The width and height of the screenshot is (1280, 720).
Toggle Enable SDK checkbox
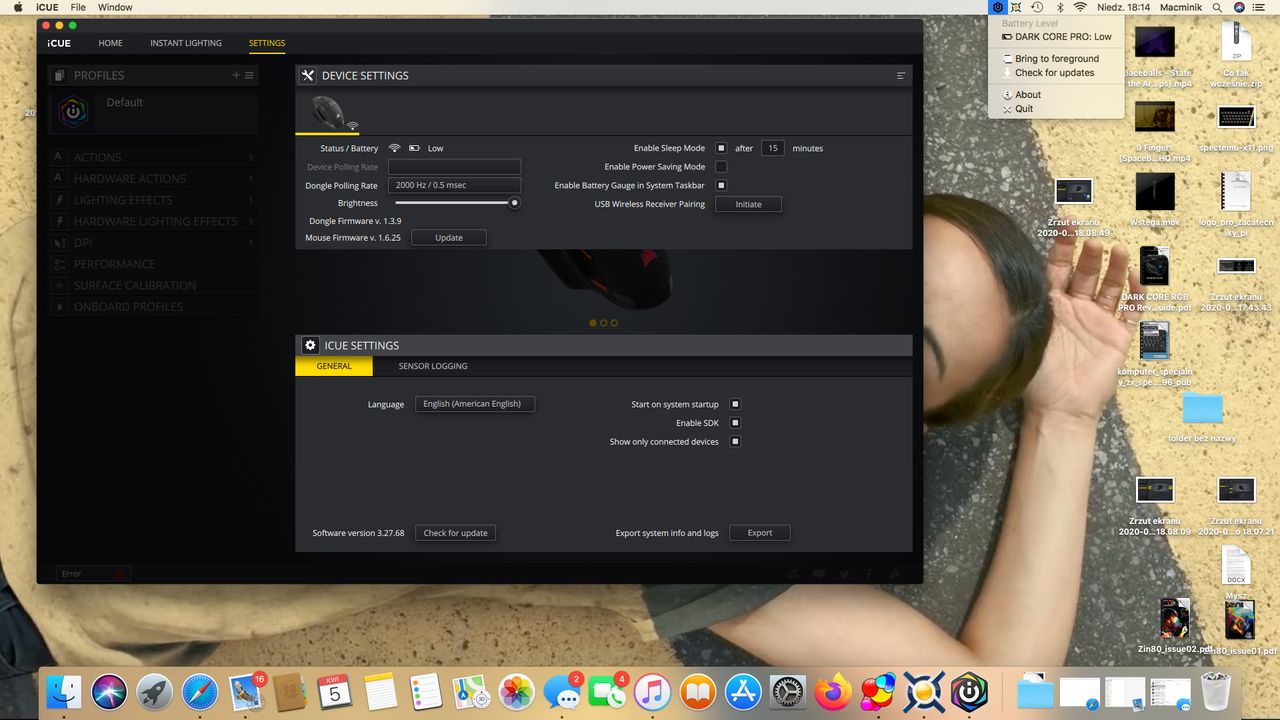click(x=735, y=423)
